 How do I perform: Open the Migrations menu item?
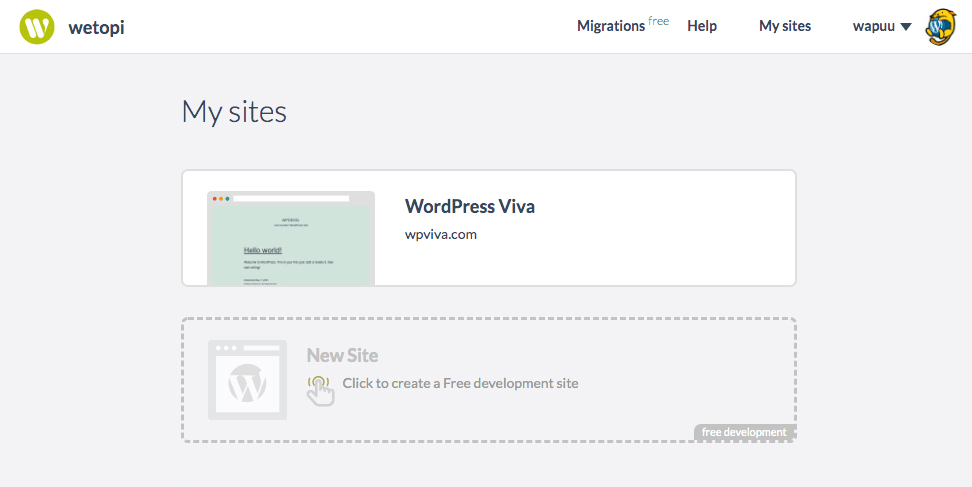click(x=611, y=26)
